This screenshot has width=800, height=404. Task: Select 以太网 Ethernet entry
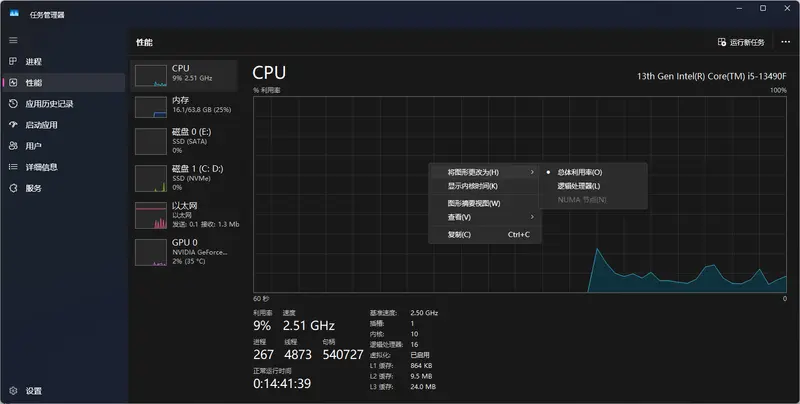(184, 215)
